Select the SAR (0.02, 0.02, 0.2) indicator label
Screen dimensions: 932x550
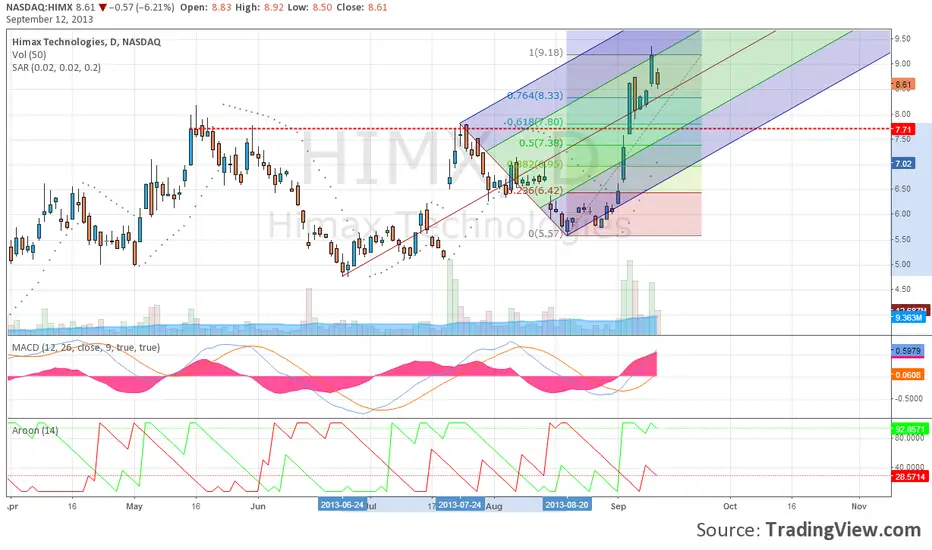[56, 68]
